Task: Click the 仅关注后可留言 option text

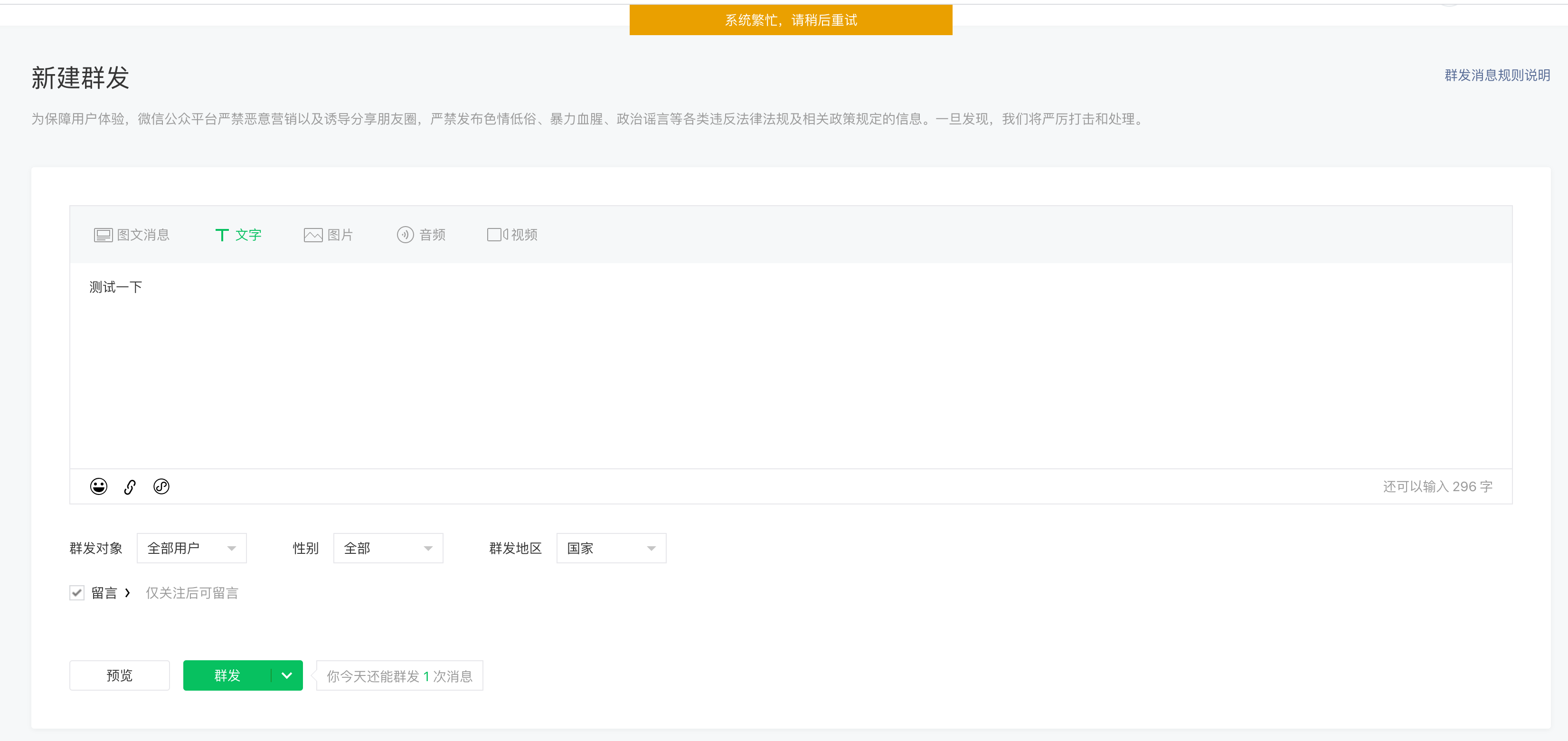Action: (192, 592)
